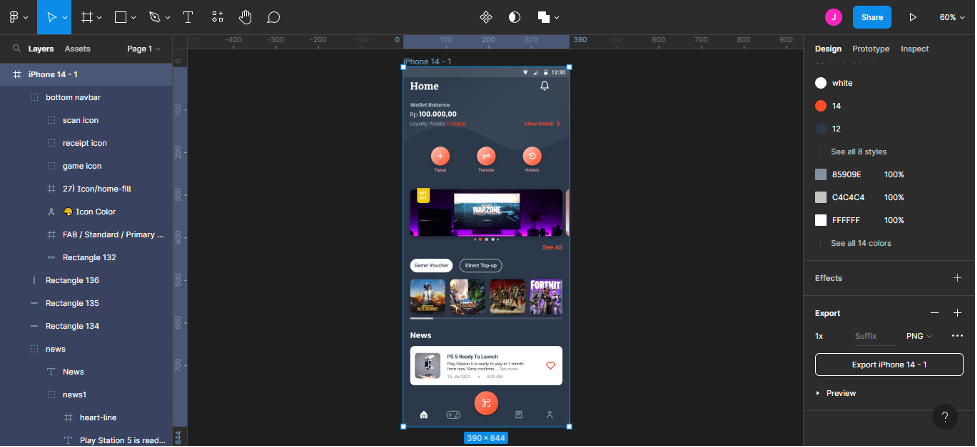This screenshot has width=977, height=447.
Task: Click the Boolean groups icon
Action: [x=544, y=17]
